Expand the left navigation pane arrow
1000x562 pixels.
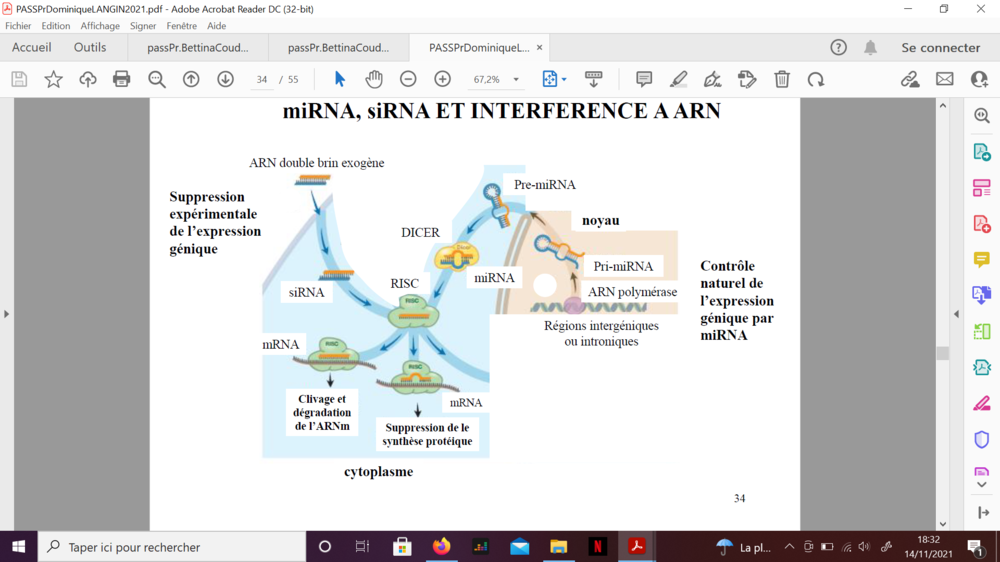tap(6, 314)
